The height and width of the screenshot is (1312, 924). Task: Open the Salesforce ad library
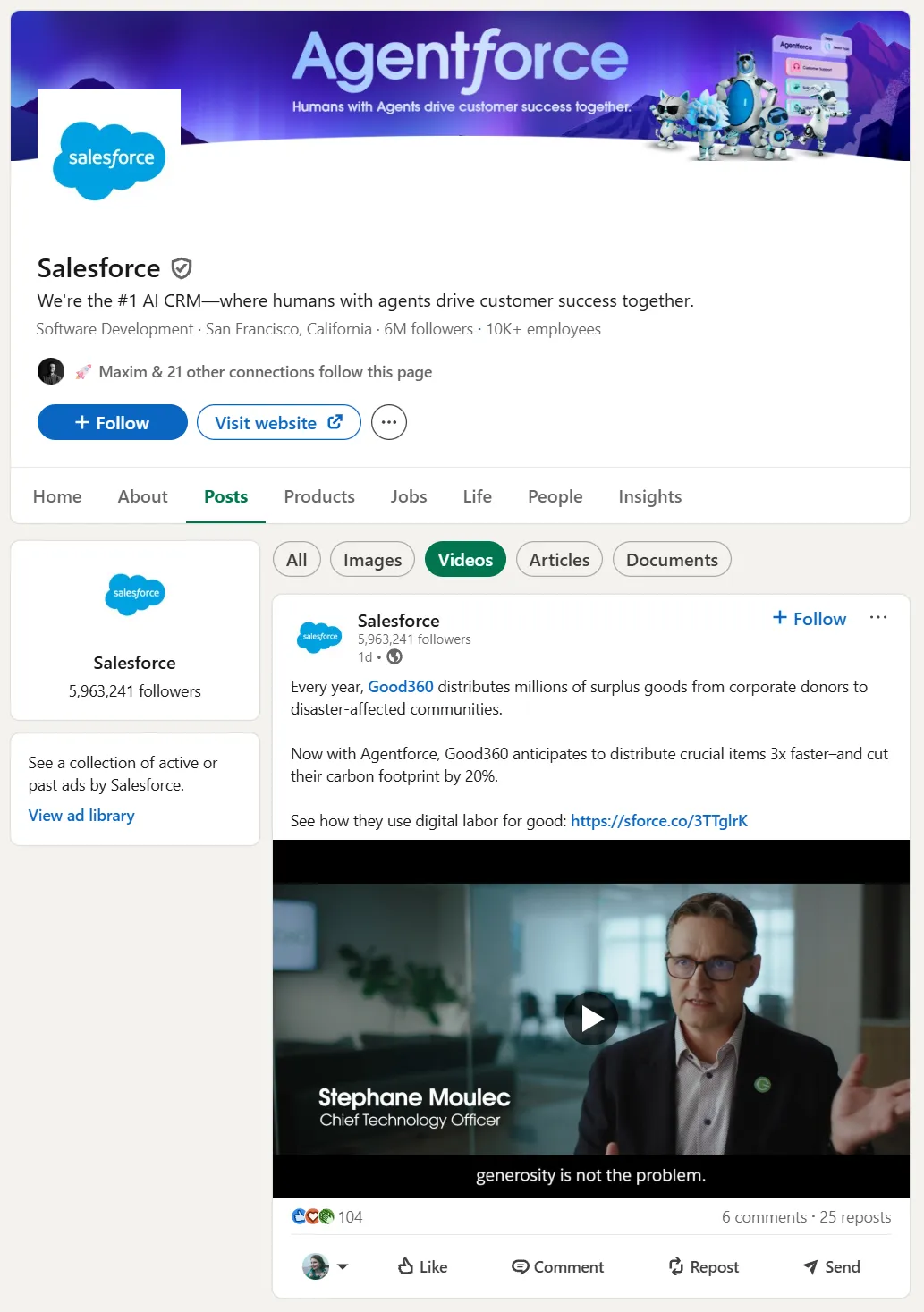coord(81,815)
